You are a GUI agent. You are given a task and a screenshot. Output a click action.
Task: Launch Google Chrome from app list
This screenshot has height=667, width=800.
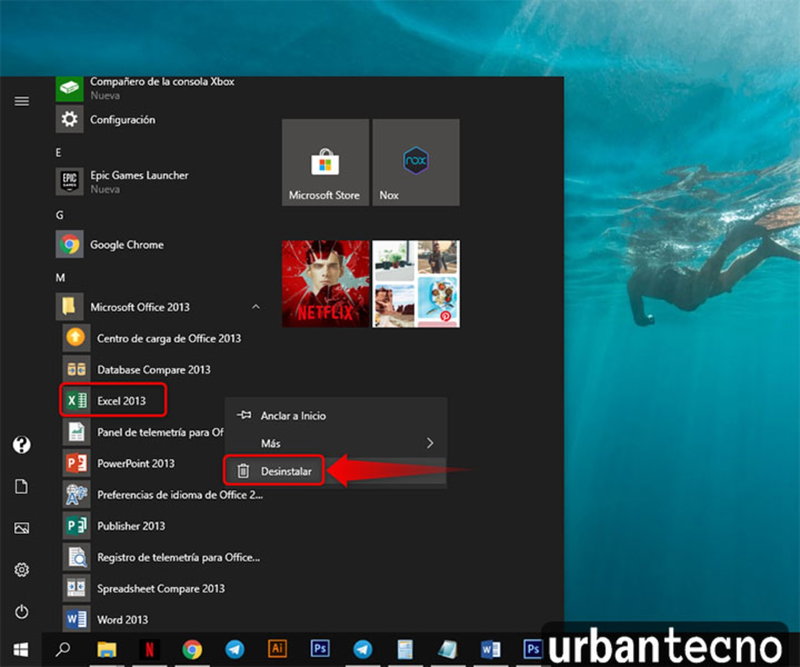click(69, 244)
